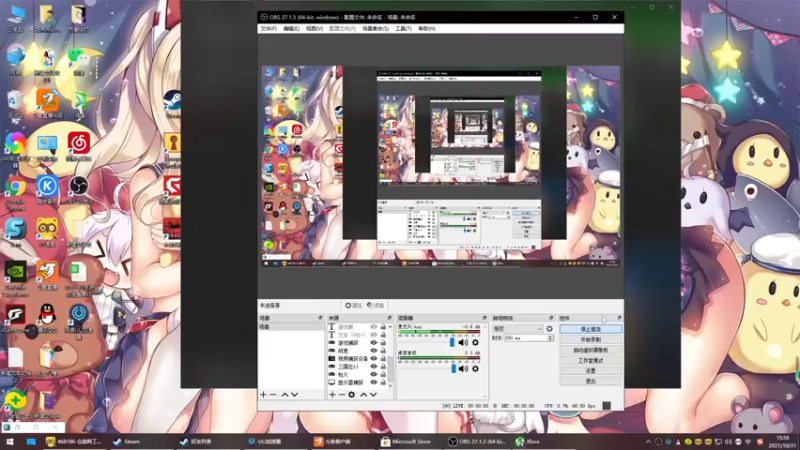The height and width of the screenshot is (450, 800).
Task: Toggle visibility of 显示器捕获 source
Action: tap(373, 382)
